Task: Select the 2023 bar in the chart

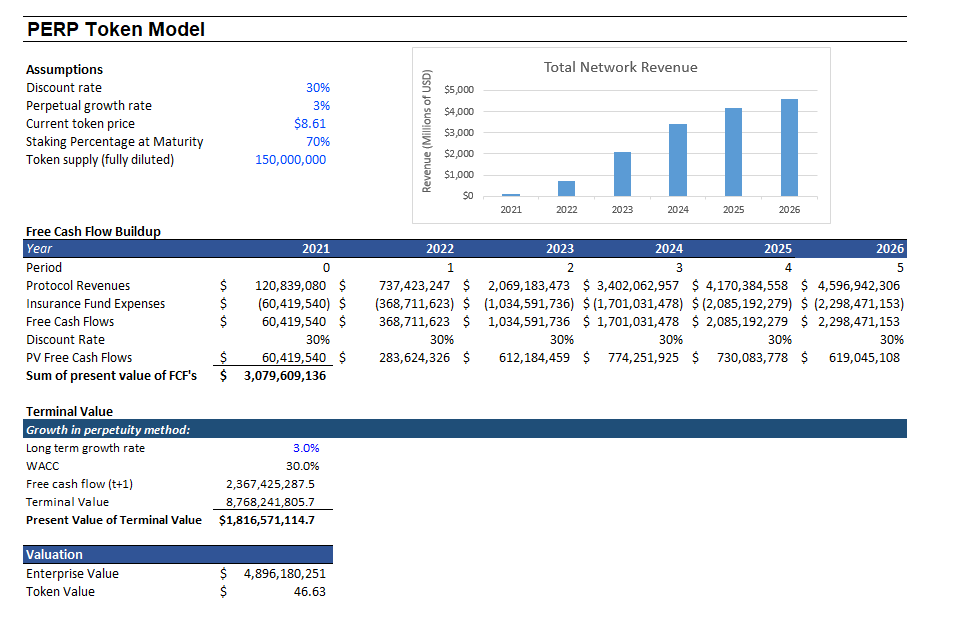Action: point(622,174)
